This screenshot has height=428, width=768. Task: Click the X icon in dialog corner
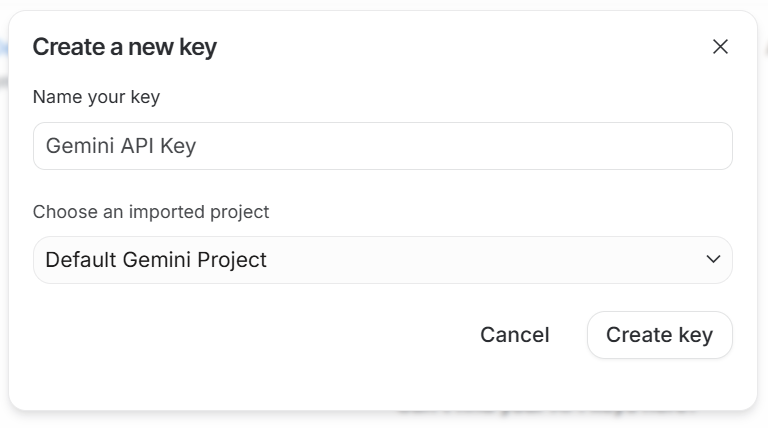(720, 47)
